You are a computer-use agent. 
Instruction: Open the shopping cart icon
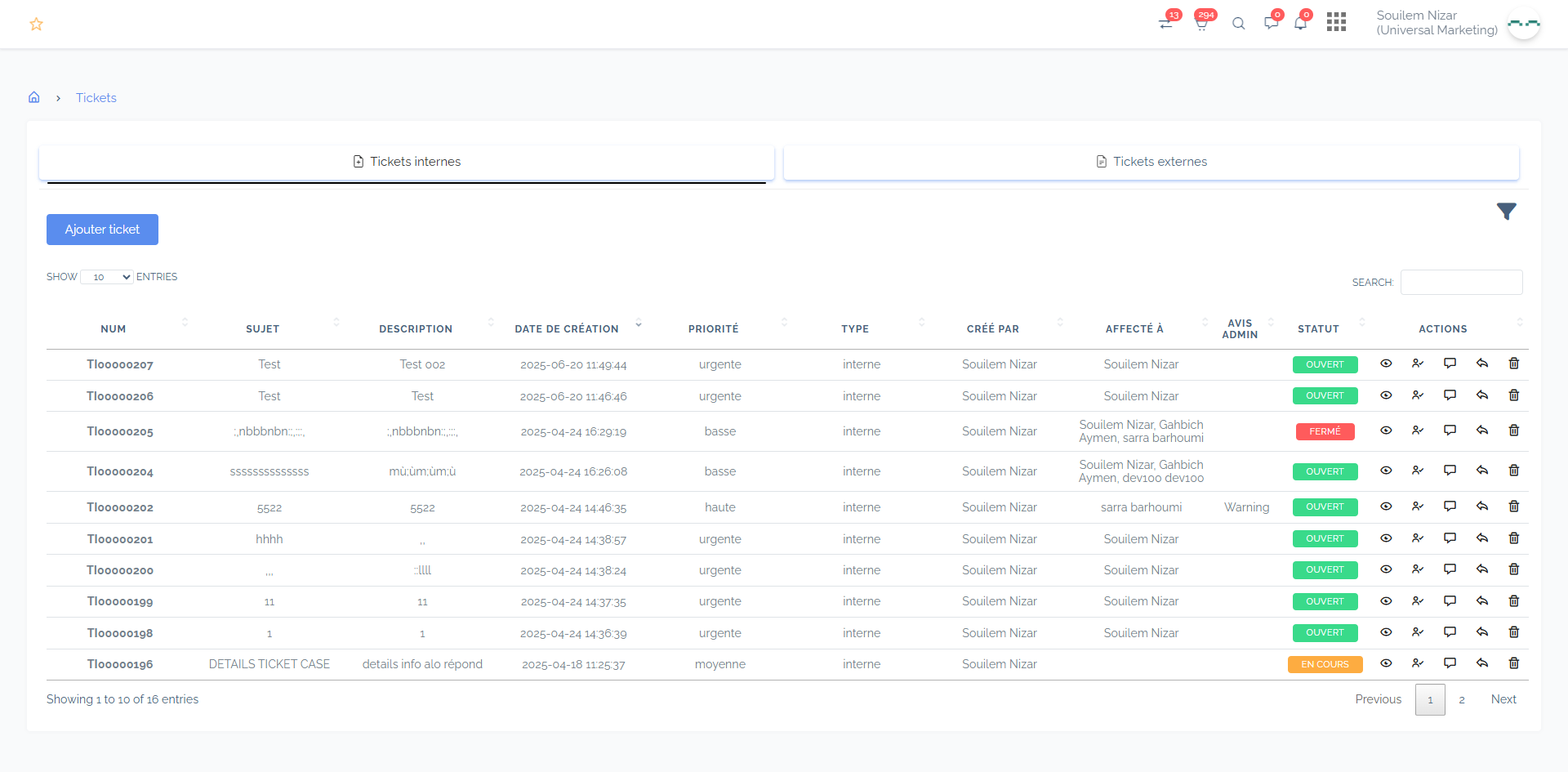pyautogui.click(x=1201, y=24)
